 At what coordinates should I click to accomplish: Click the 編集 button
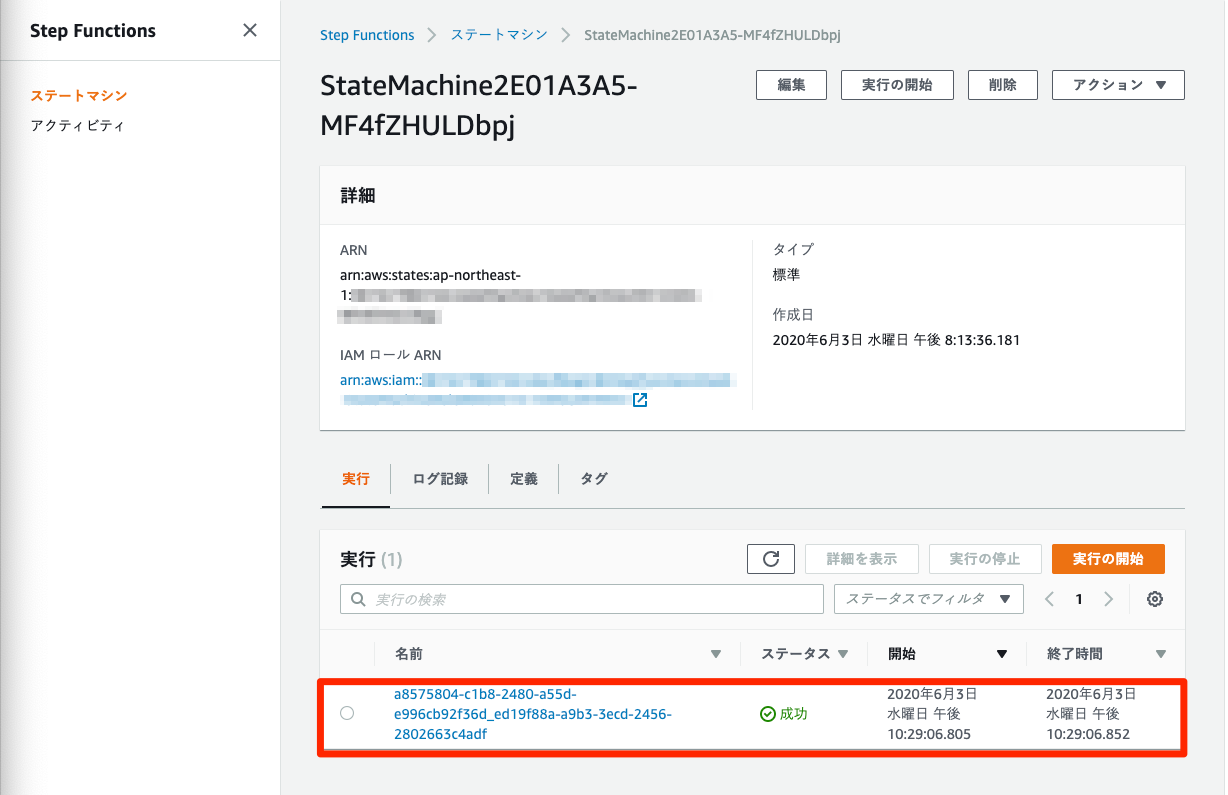pos(791,85)
